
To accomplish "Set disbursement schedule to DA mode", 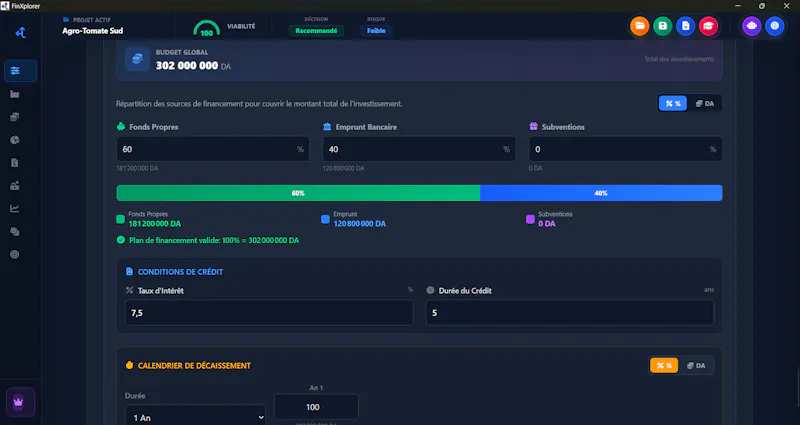I will 696,365.
